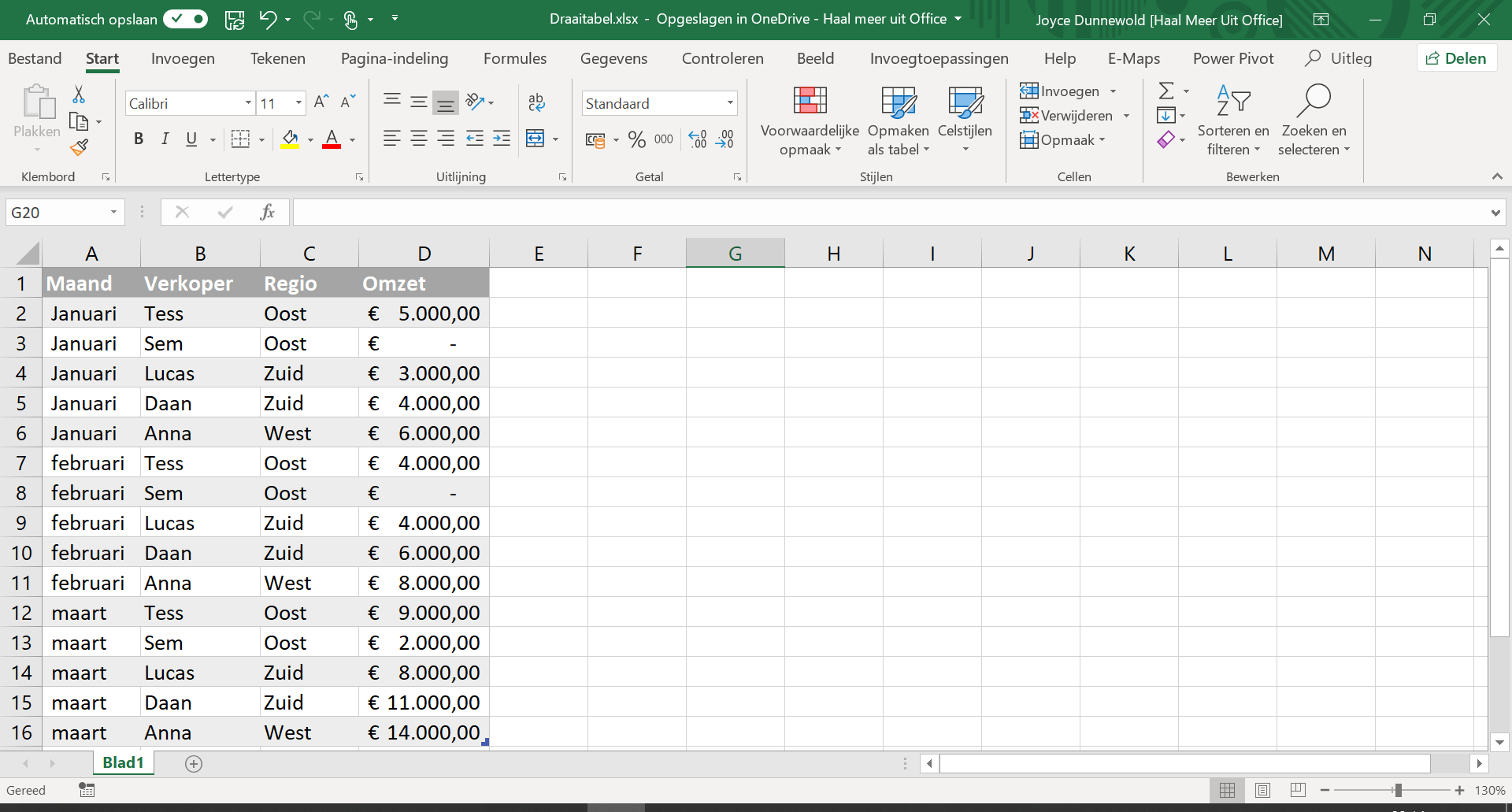Click Opmaak in Cellen group

(x=1062, y=139)
